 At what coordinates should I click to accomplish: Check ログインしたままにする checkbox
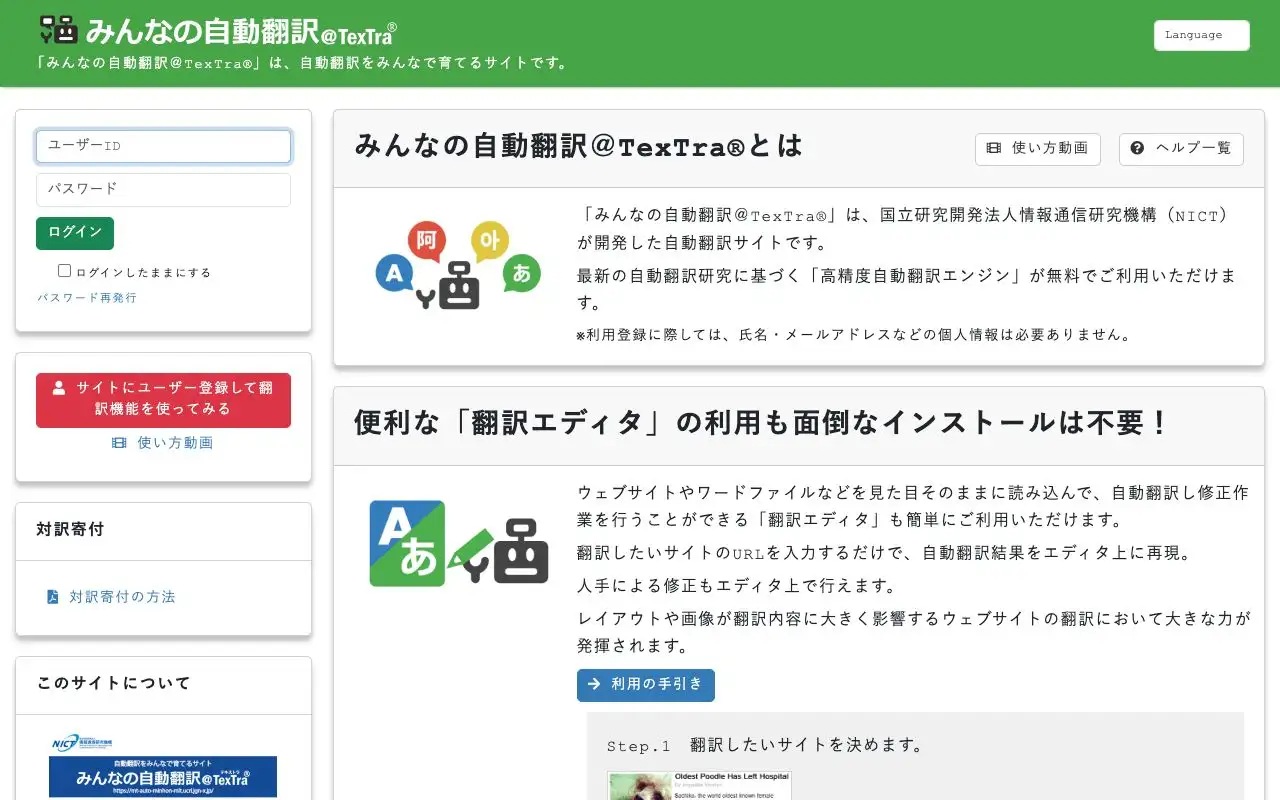tap(65, 271)
